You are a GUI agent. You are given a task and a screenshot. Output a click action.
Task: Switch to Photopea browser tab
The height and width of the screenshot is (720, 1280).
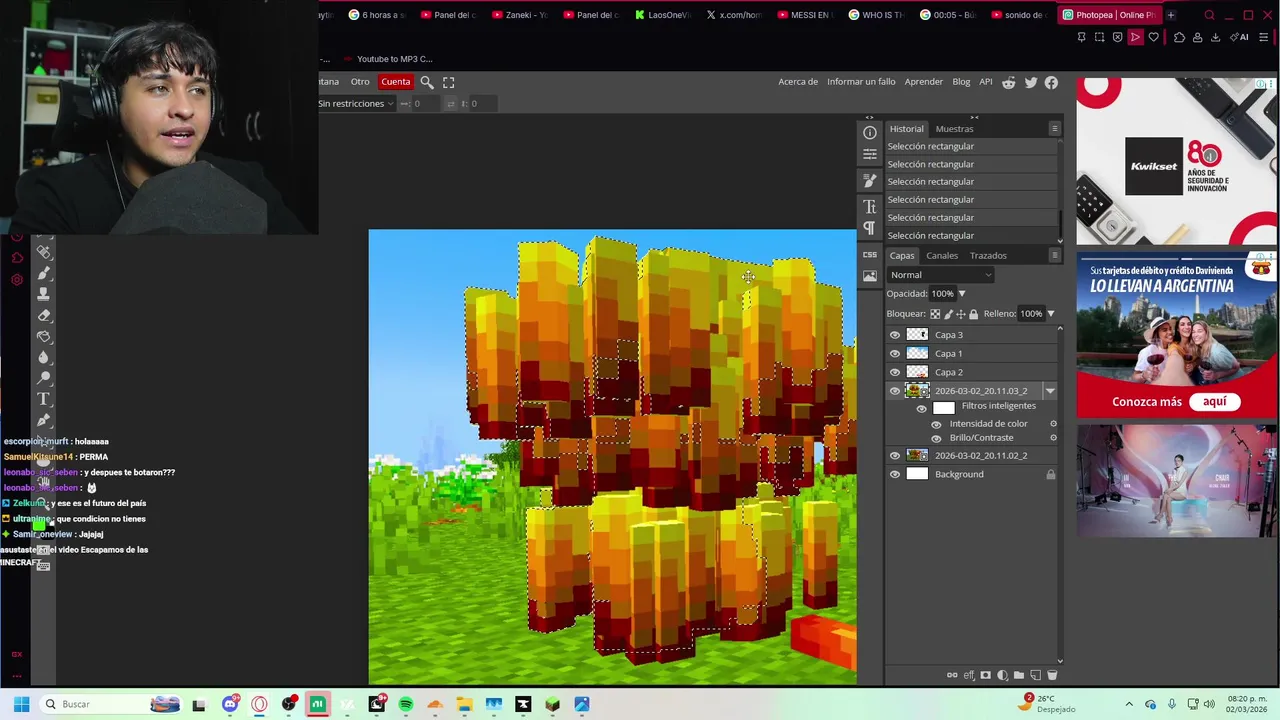pyautogui.click(x=1108, y=15)
